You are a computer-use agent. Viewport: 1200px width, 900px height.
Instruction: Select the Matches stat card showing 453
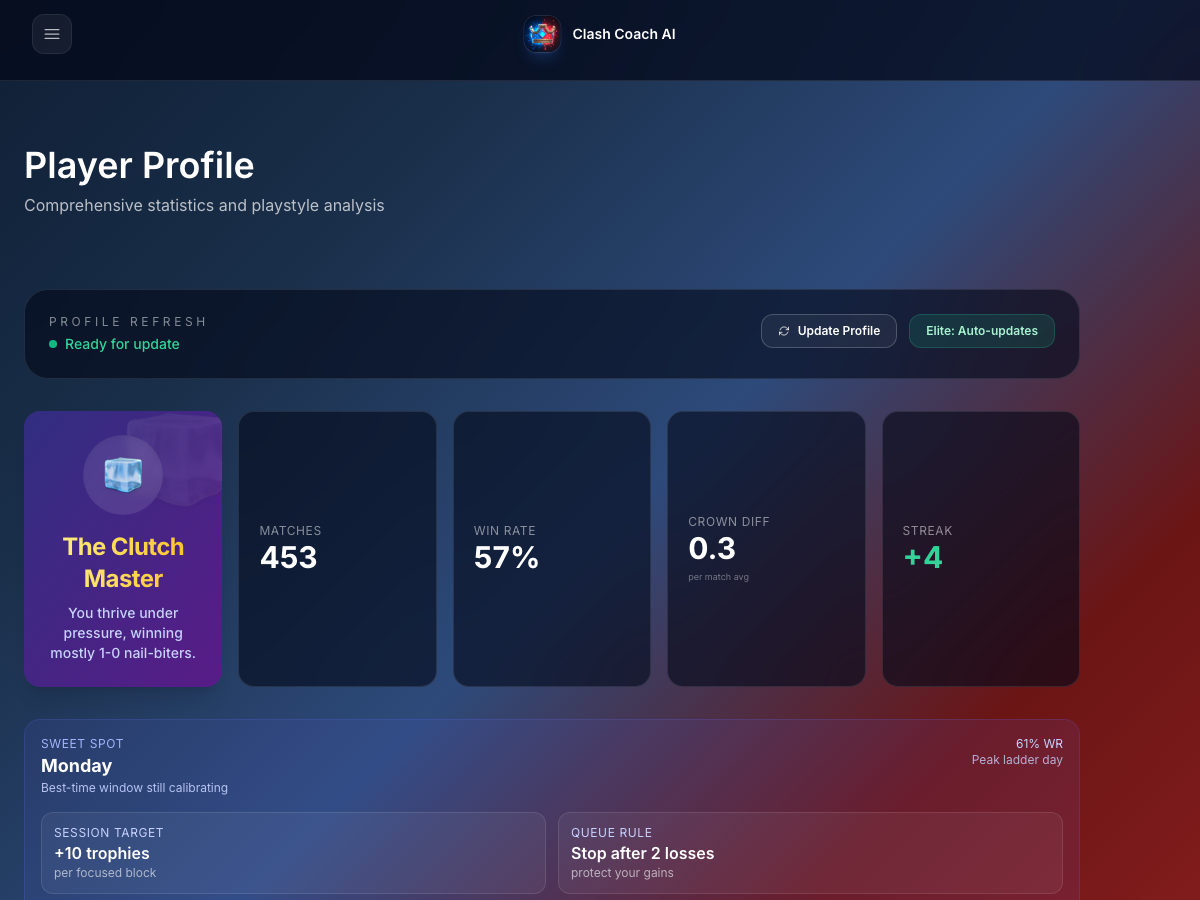[x=337, y=548]
